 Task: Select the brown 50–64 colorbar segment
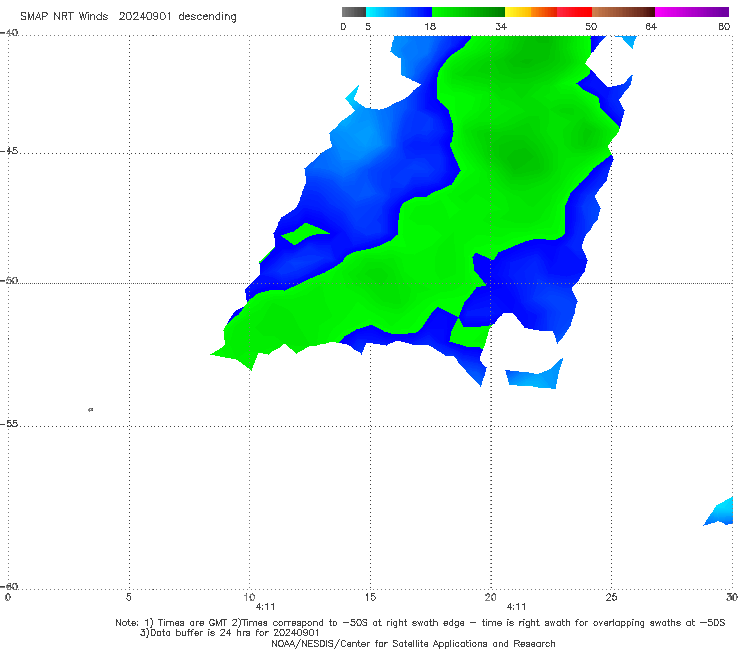pos(623,12)
